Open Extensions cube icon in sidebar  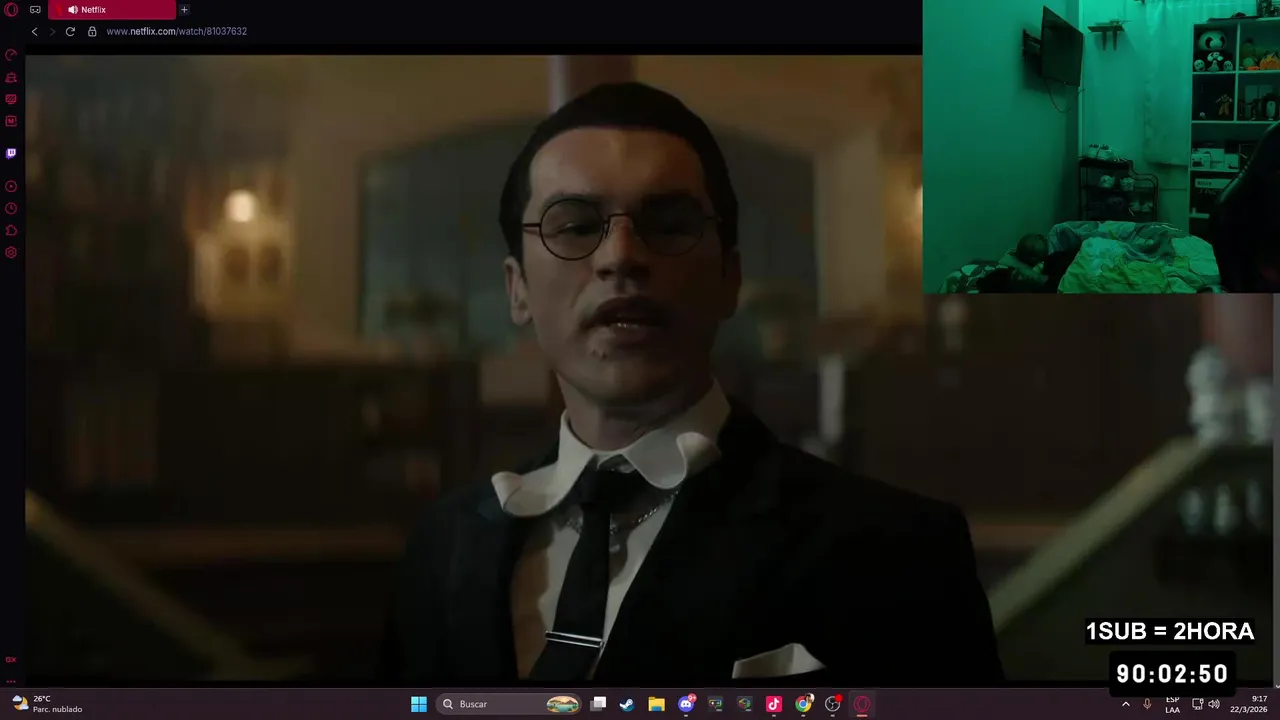point(11,230)
